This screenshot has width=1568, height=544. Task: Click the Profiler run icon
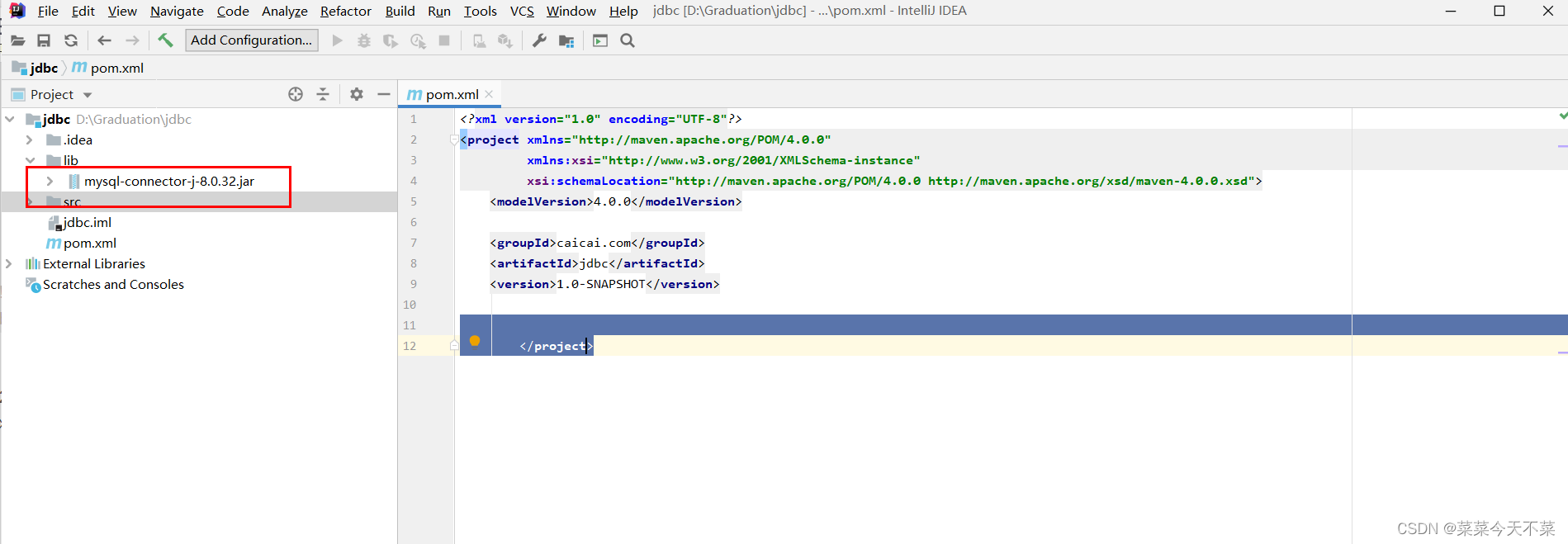point(418,40)
